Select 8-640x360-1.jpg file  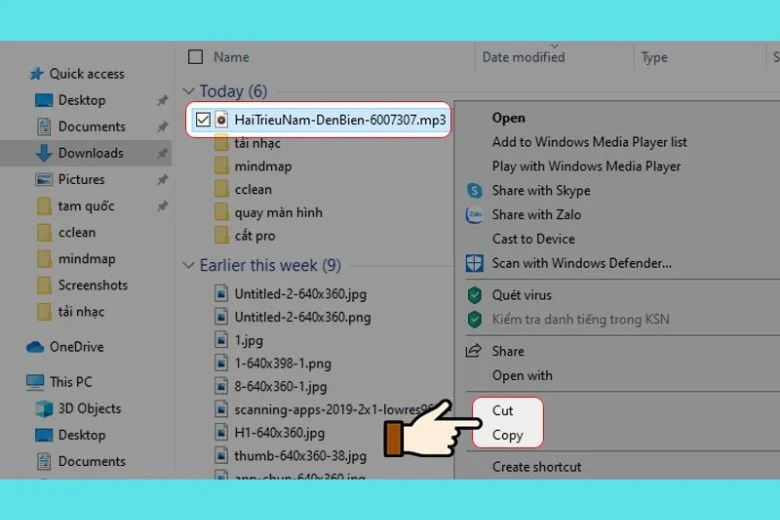click(281, 387)
